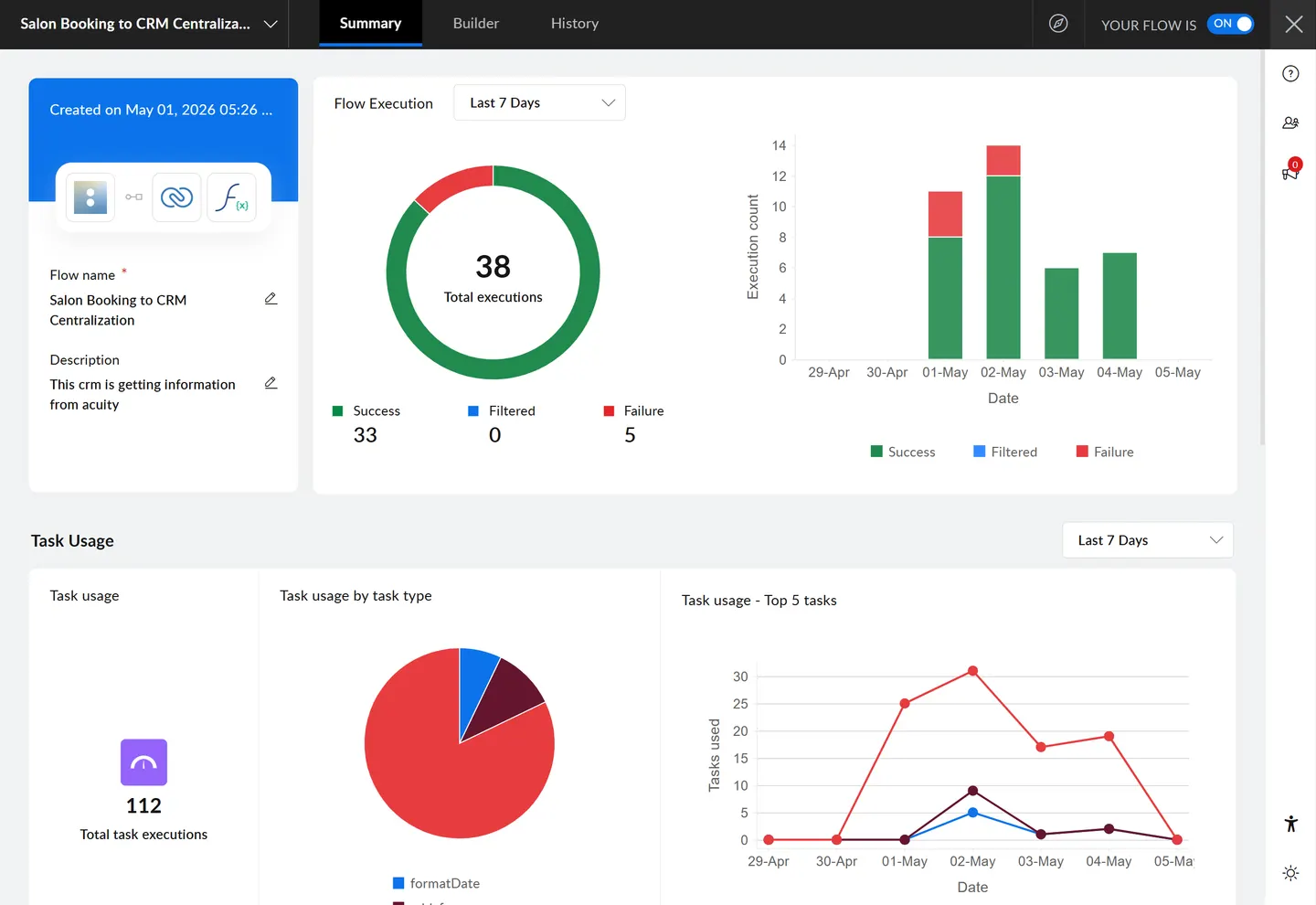Screen dimensions: 1316x905
Task: Expand the flow name dropdown chevron
Action: coord(271,25)
